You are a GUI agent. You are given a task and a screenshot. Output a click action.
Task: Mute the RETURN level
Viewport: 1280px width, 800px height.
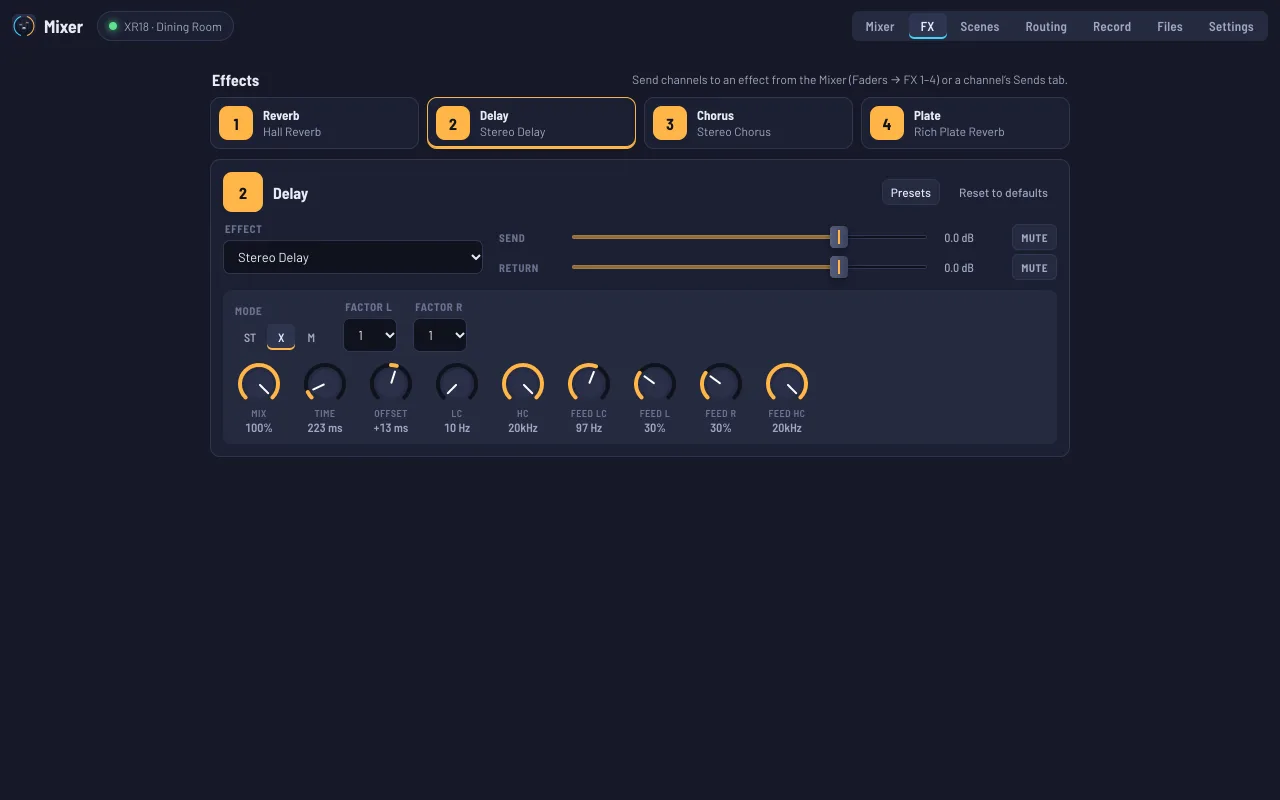tap(1034, 268)
